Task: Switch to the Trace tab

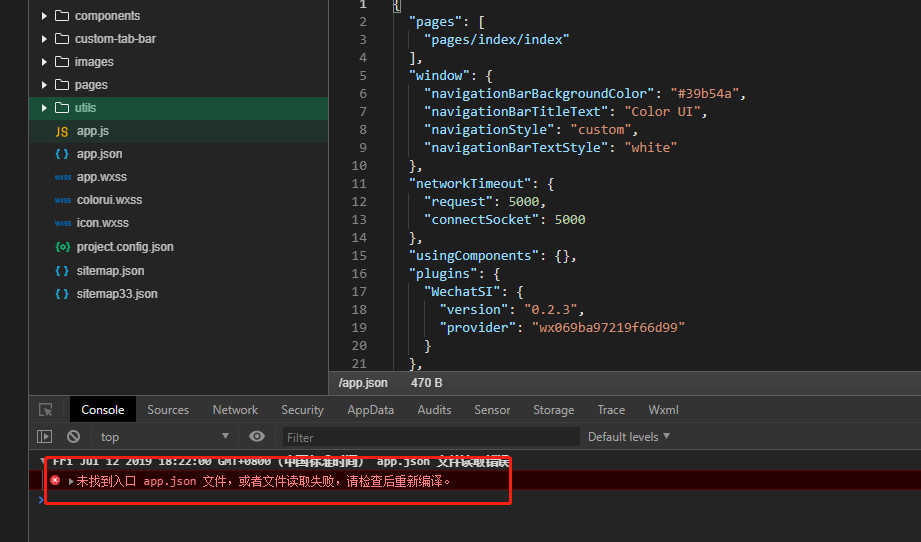Action: click(611, 409)
